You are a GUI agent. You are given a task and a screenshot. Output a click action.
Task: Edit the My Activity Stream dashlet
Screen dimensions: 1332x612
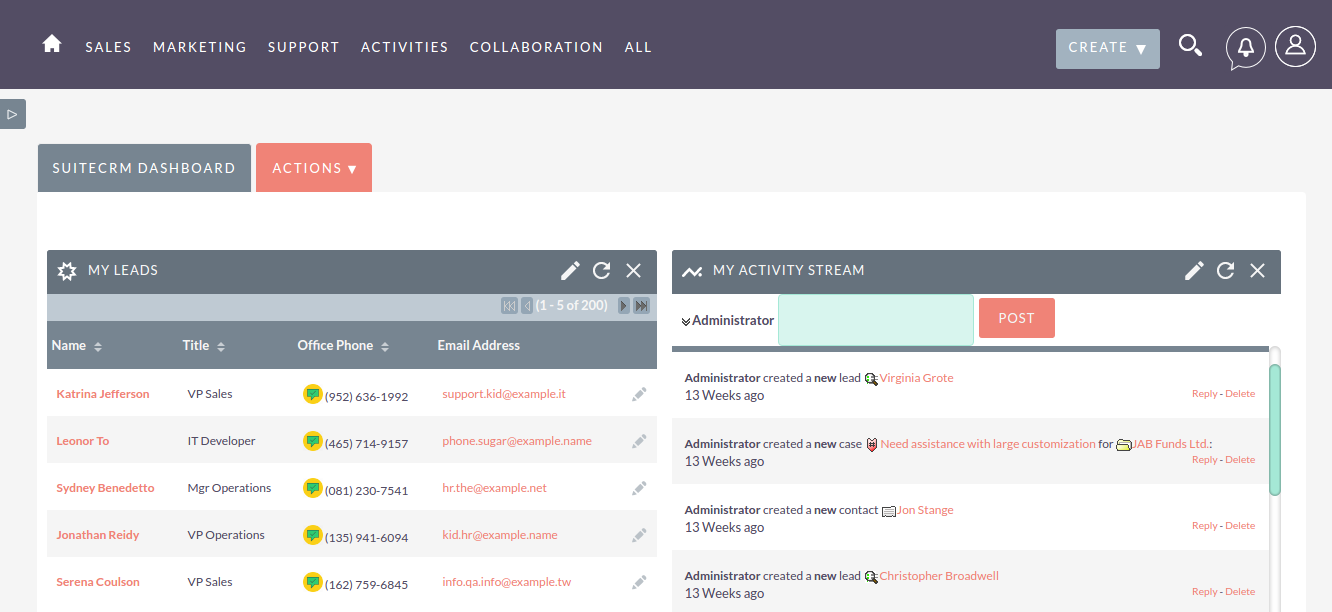tap(1194, 270)
